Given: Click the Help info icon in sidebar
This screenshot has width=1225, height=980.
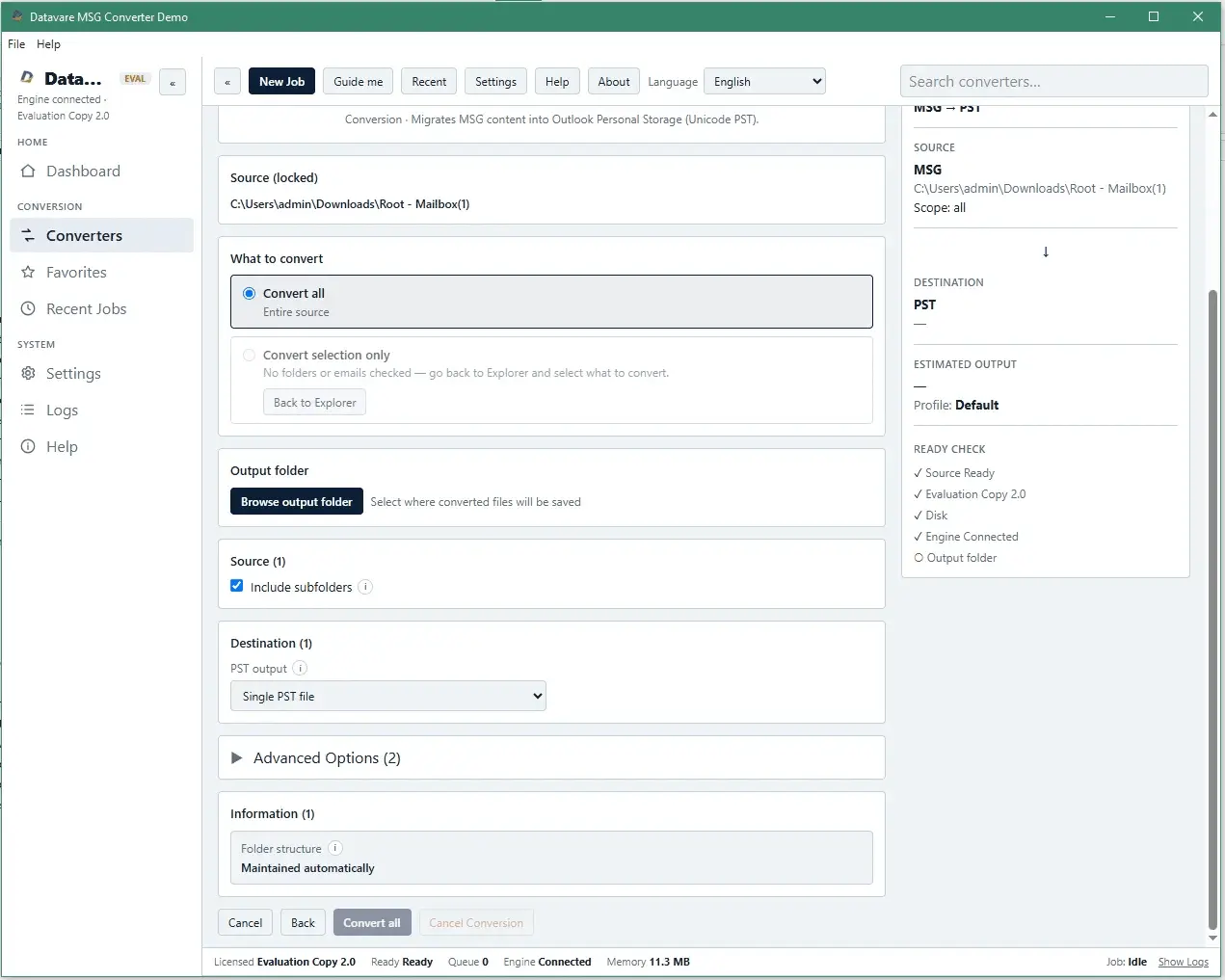Looking at the screenshot, I should [x=28, y=446].
